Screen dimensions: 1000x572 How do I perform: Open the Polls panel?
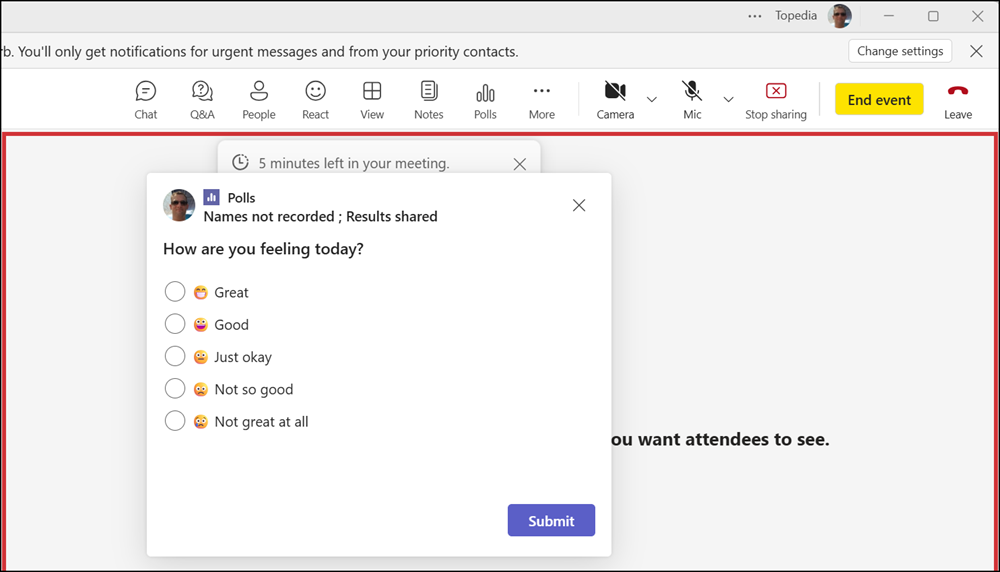[485, 100]
